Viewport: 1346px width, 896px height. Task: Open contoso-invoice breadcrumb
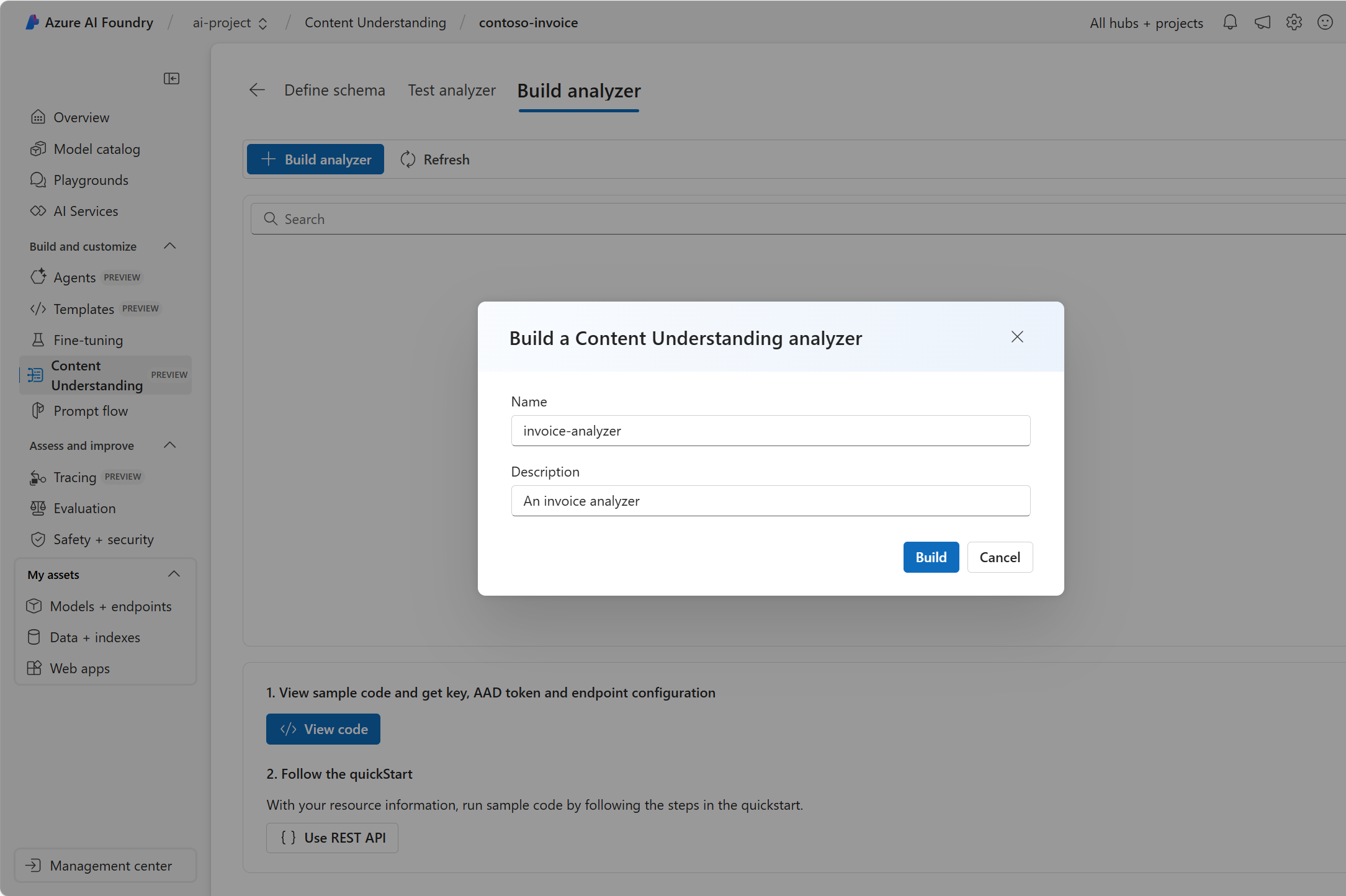(x=528, y=23)
